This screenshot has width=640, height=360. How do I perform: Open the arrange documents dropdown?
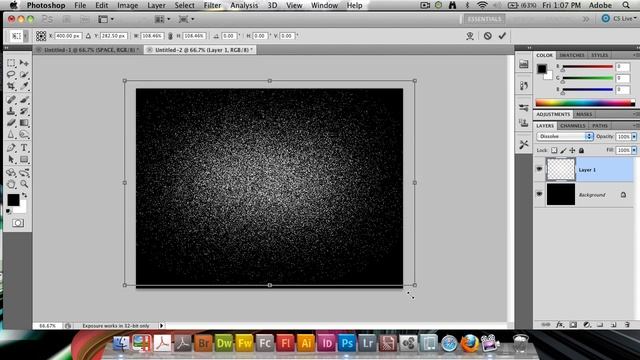click(162, 19)
